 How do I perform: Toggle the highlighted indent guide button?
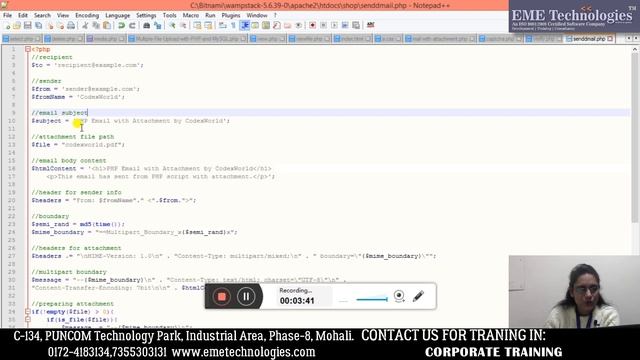[x=244, y=26]
